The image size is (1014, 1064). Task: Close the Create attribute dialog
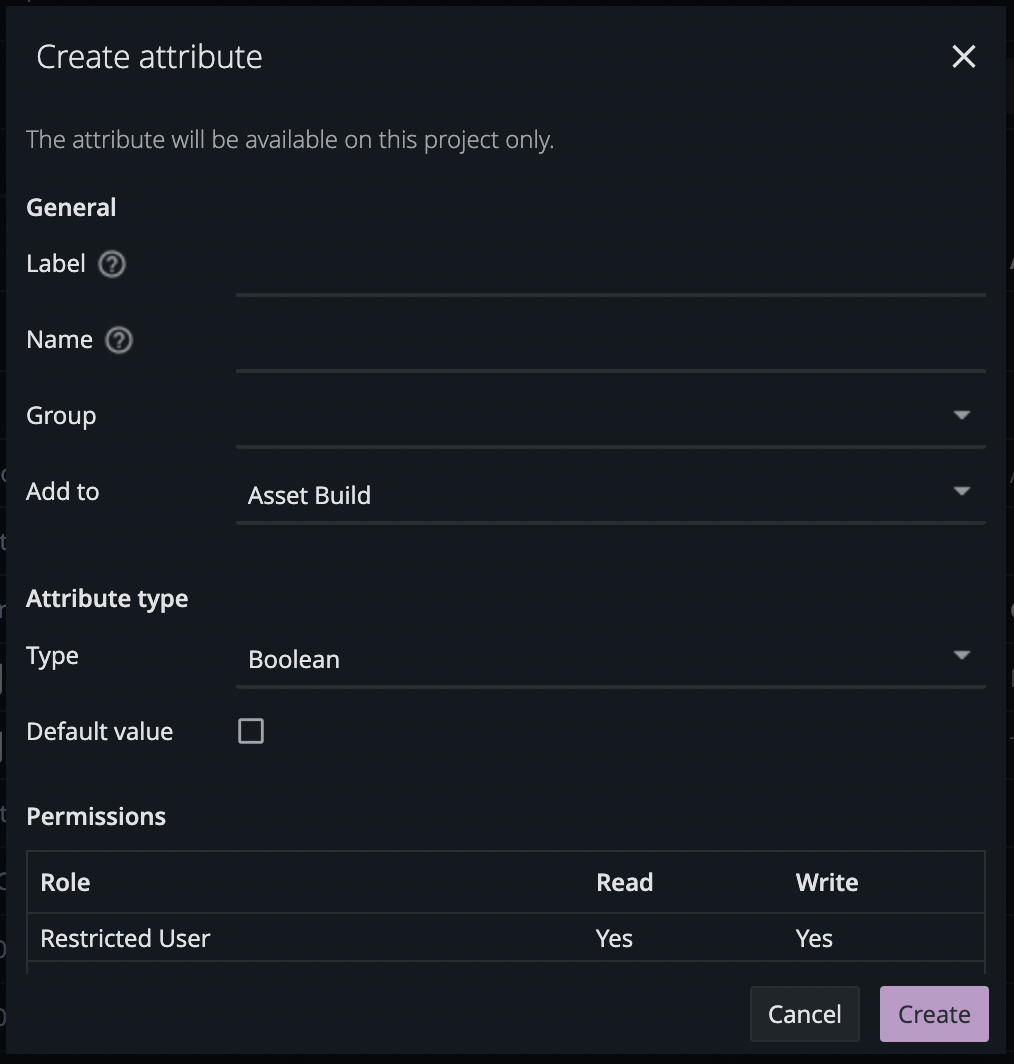coord(964,56)
